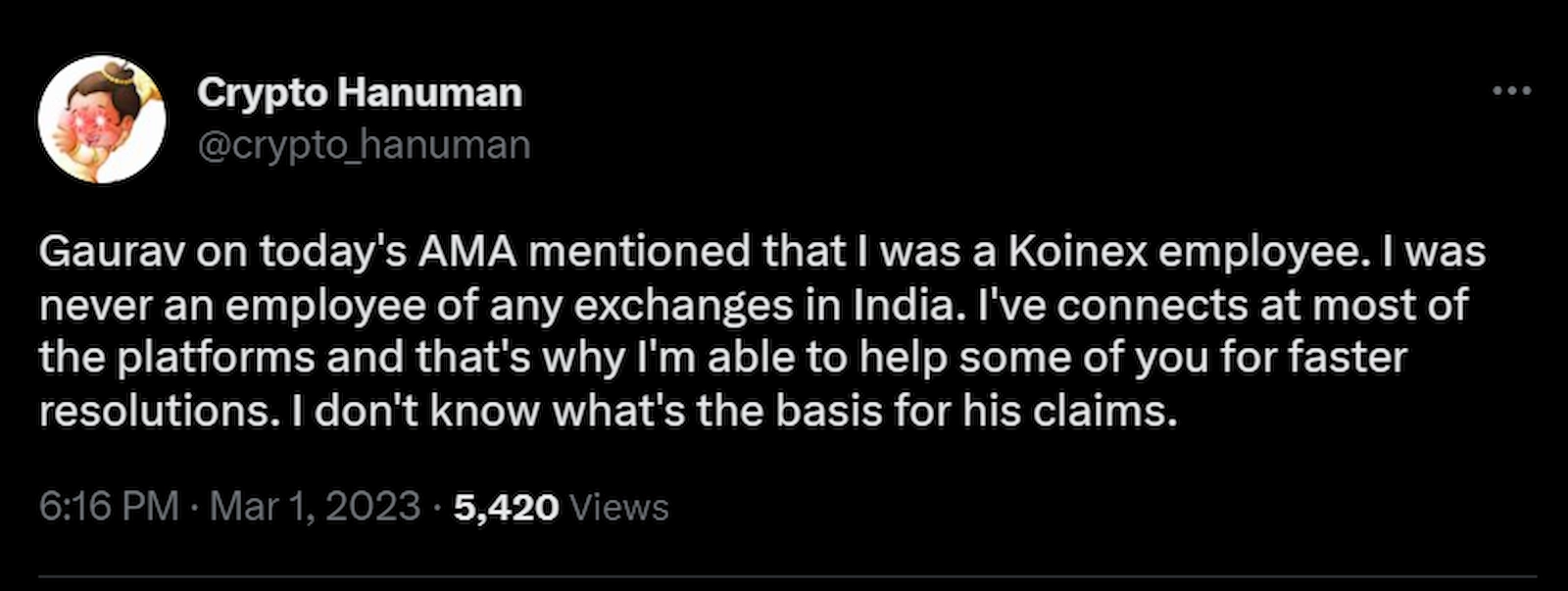Click the tweet timestamp 6:16 PM
This screenshot has width=1568, height=591.
(x=108, y=507)
